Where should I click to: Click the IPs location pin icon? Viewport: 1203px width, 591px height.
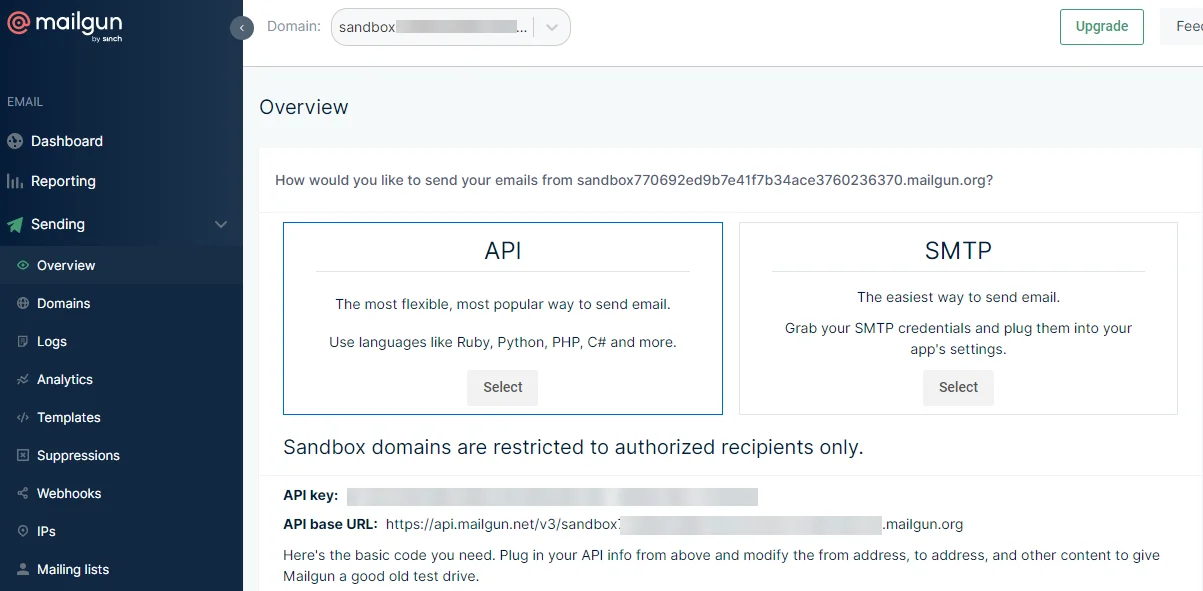23,531
